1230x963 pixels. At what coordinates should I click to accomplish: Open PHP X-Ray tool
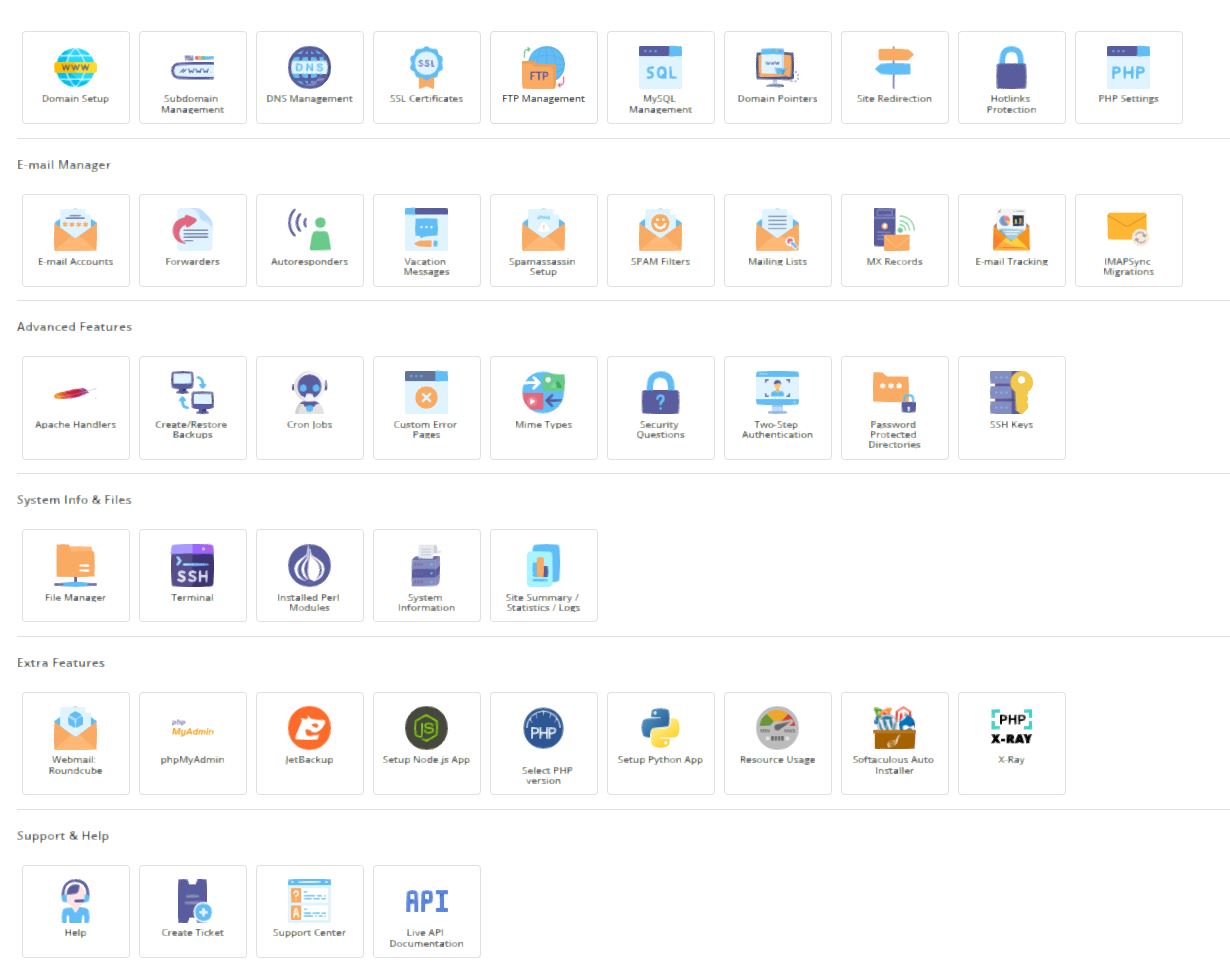[x=1012, y=743]
